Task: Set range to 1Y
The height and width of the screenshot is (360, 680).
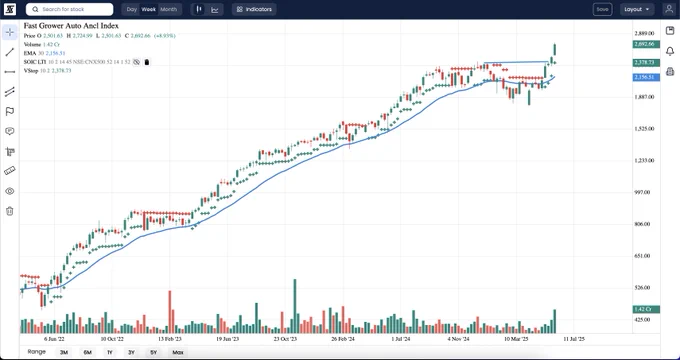Action: (110, 352)
